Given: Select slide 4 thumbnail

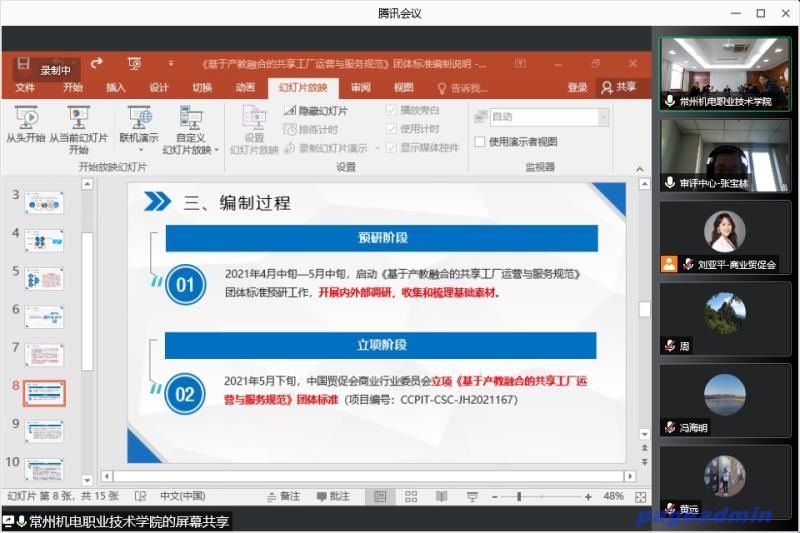Looking at the screenshot, I should pos(44,241).
